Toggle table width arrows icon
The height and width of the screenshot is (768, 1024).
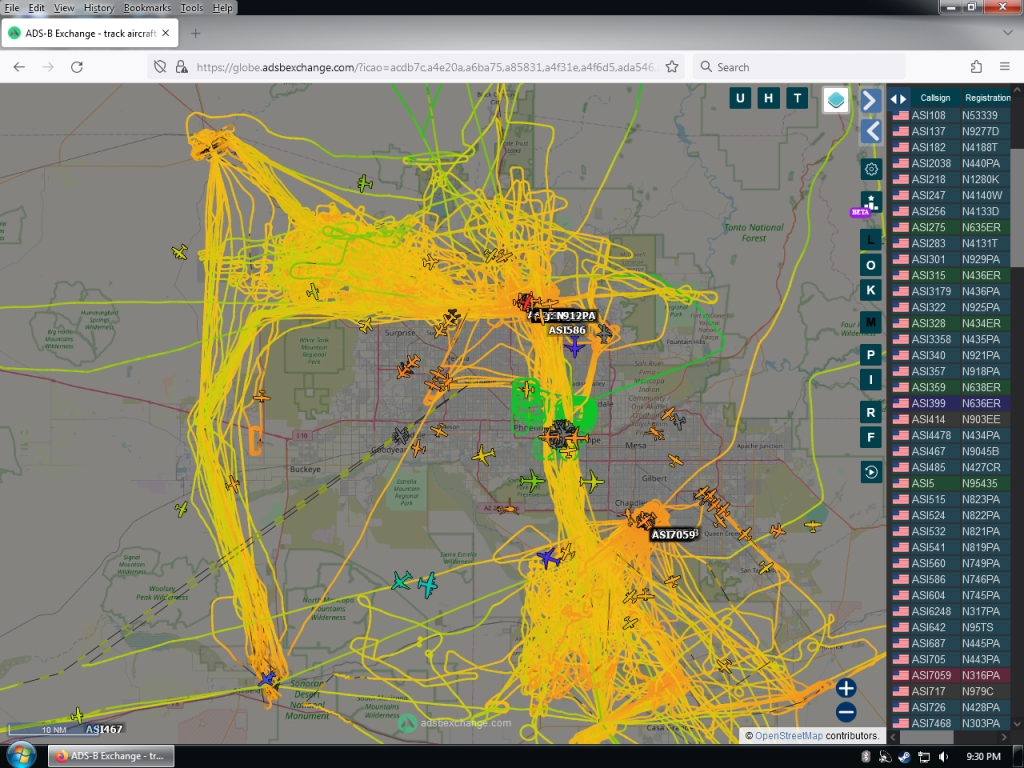tap(899, 99)
